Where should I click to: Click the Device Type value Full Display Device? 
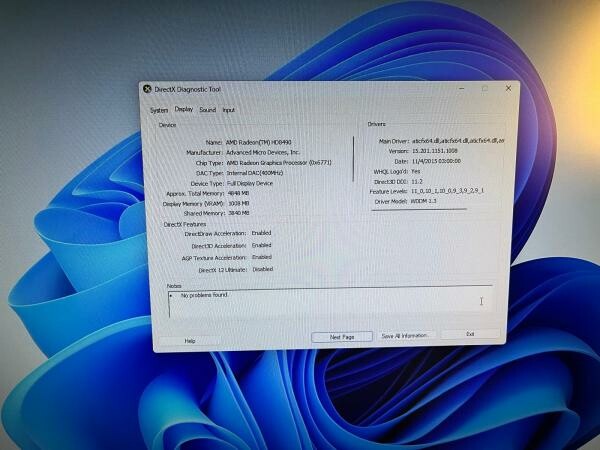[250, 183]
